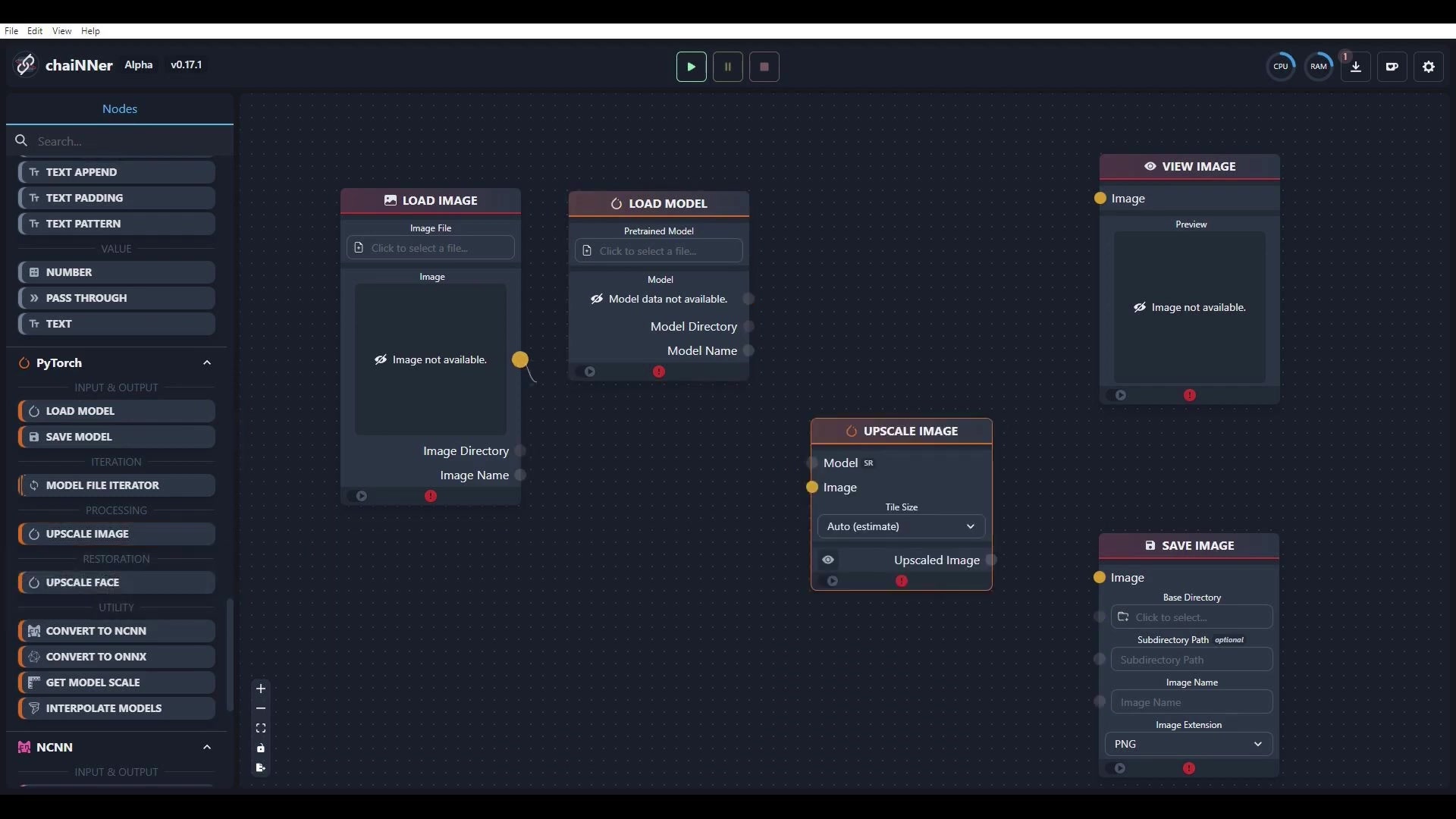Image resolution: width=1456 pixels, height=819 pixels.
Task: Open the settings gear icon
Action: [1428, 67]
